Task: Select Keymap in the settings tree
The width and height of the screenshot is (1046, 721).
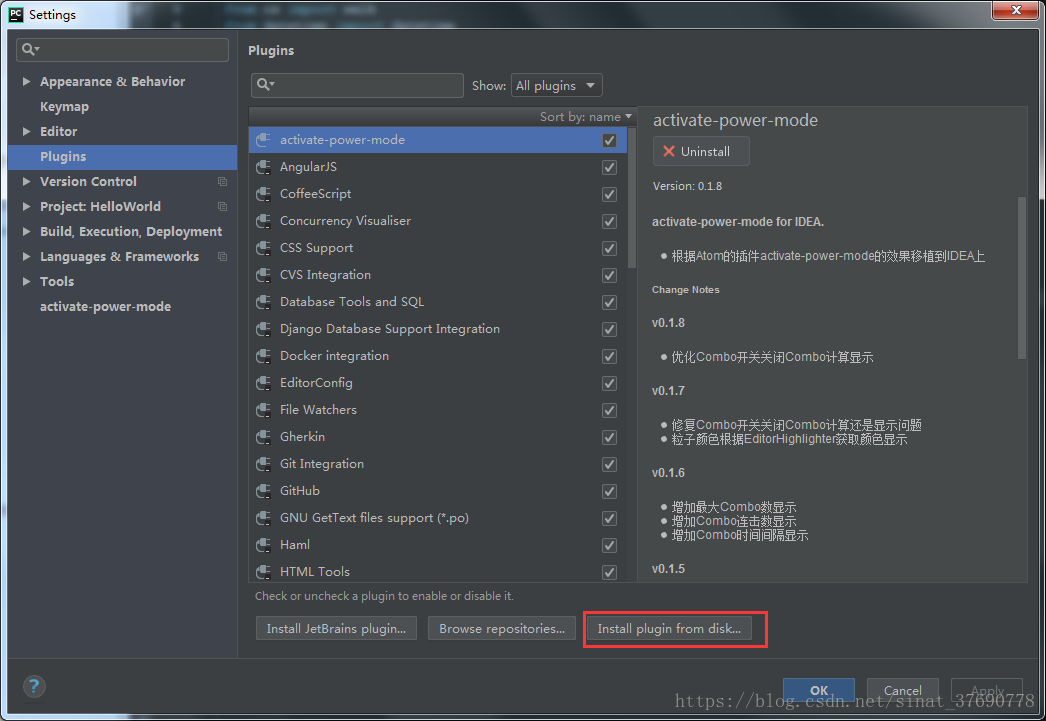Action: click(x=64, y=107)
